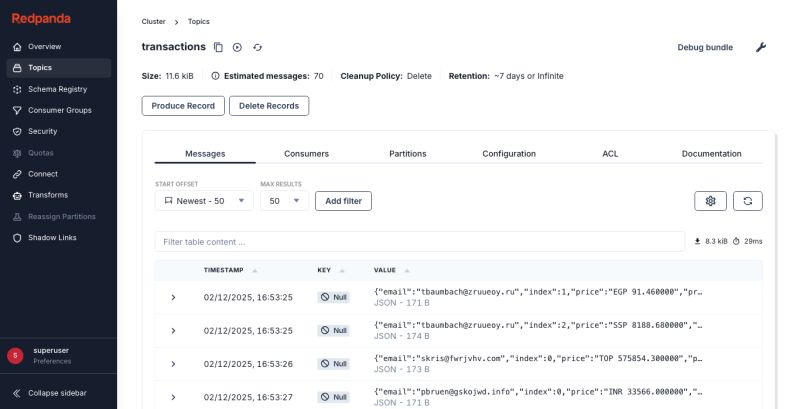This screenshot has width=800, height=409.
Task: Click the Add filter button
Action: pyautogui.click(x=343, y=201)
